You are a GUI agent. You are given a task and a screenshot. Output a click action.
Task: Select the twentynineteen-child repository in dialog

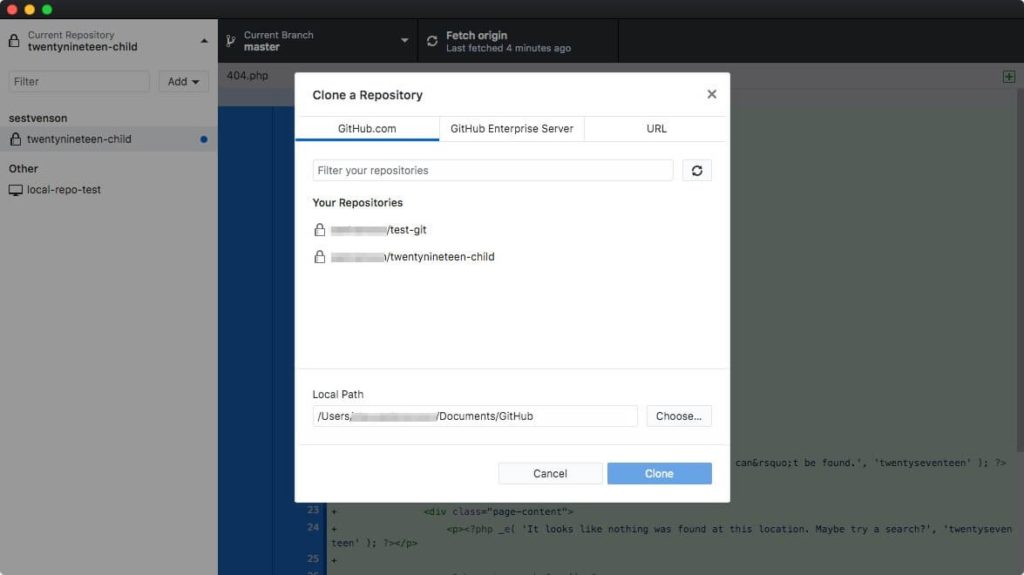click(512, 257)
